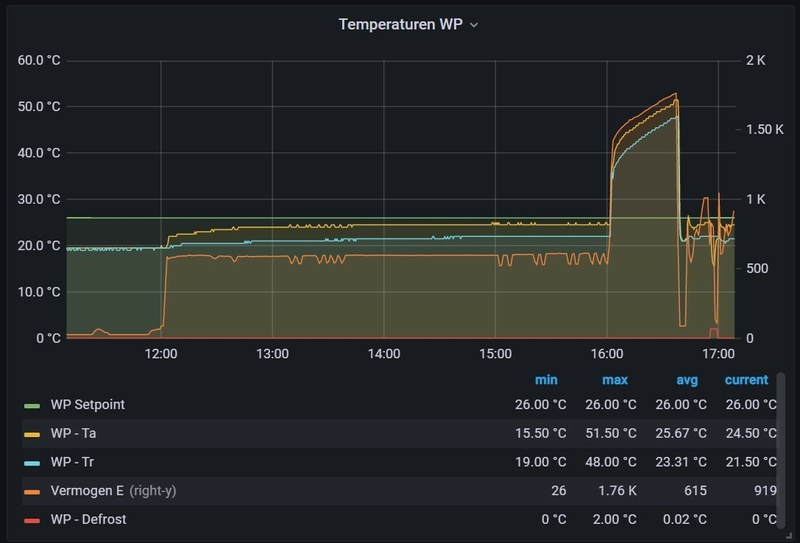Toggle the WP - Ta series label
800x543 pixels.
(73, 433)
